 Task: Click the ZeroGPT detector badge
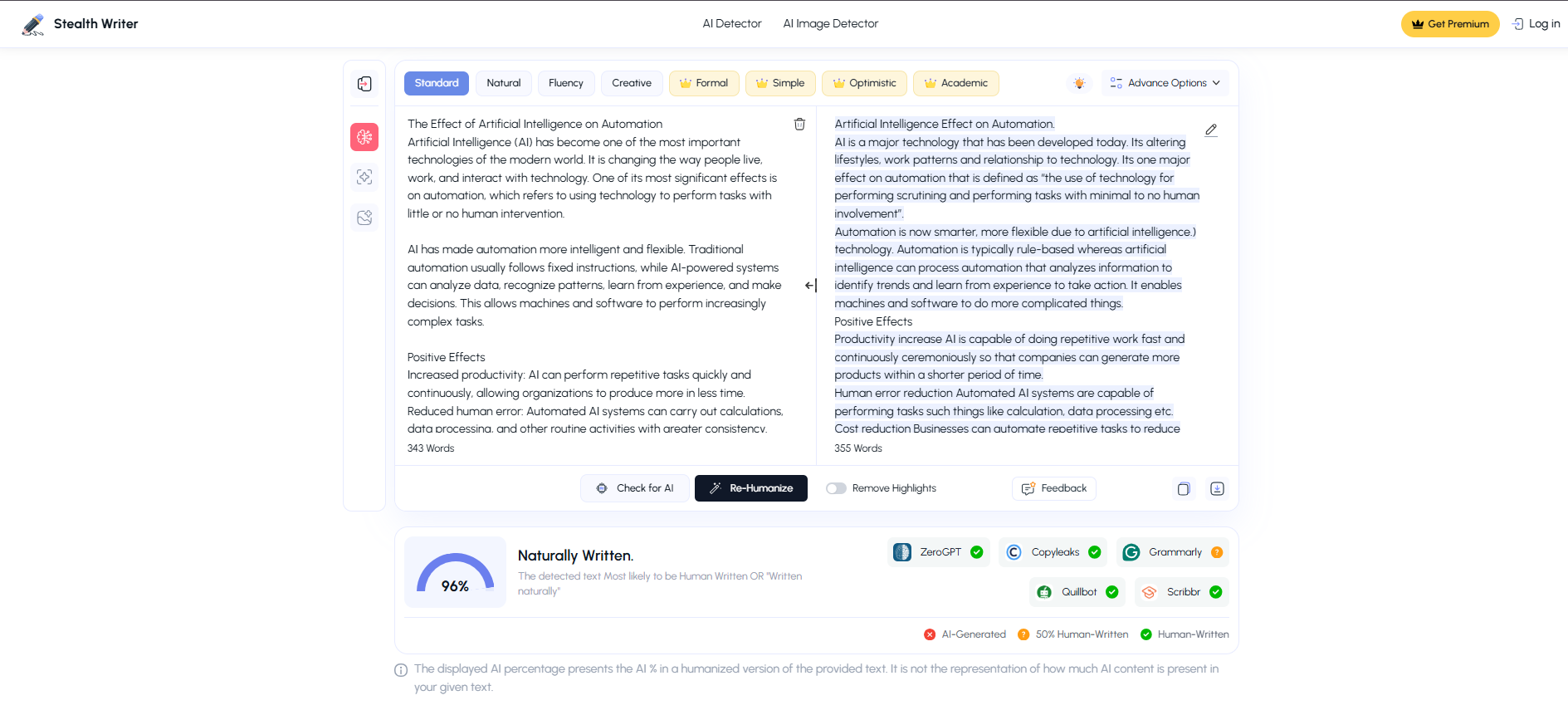pyautogui.click(x=939, y=552)
